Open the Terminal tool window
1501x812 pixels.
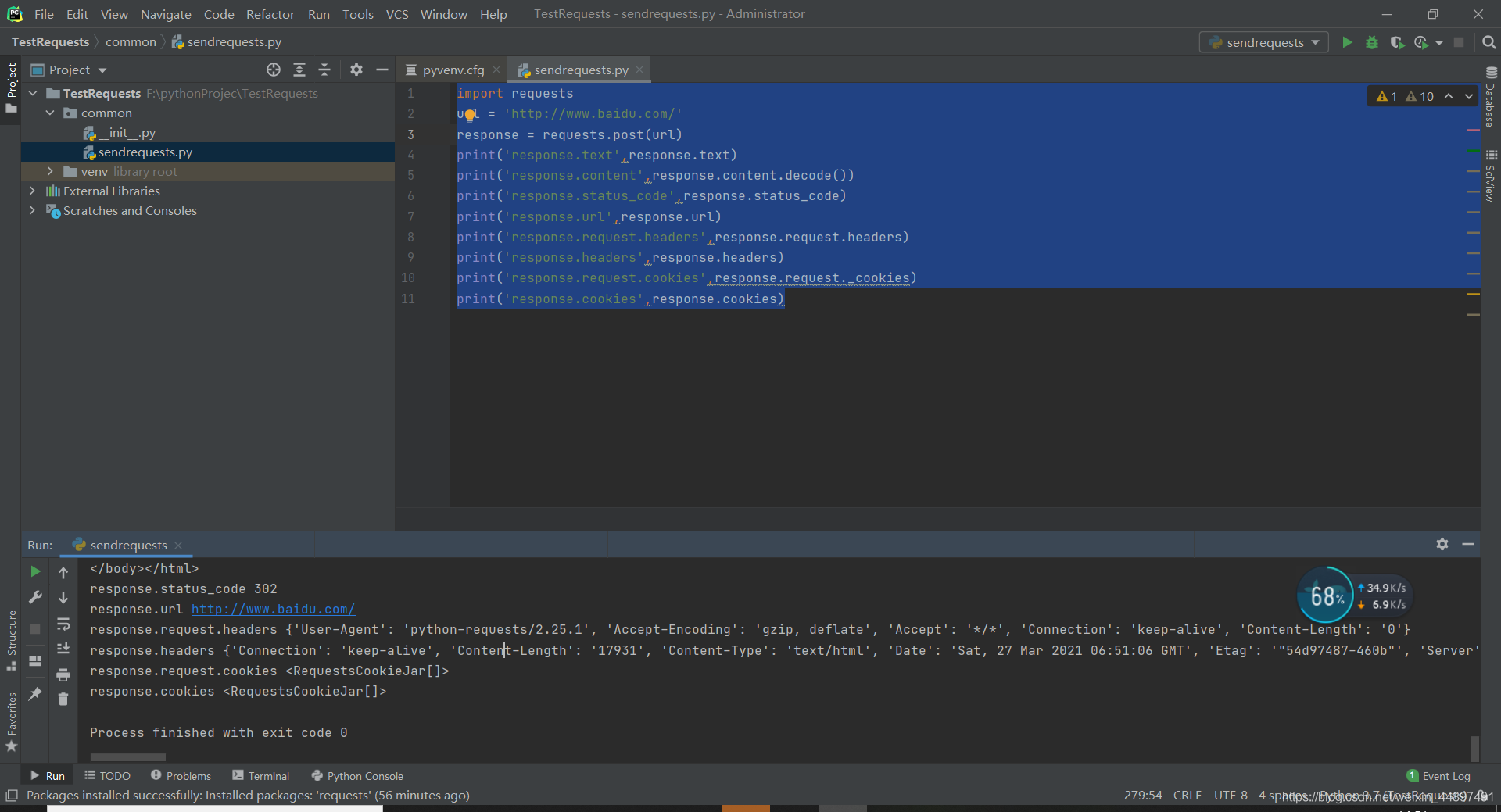(x=261, y=775)
